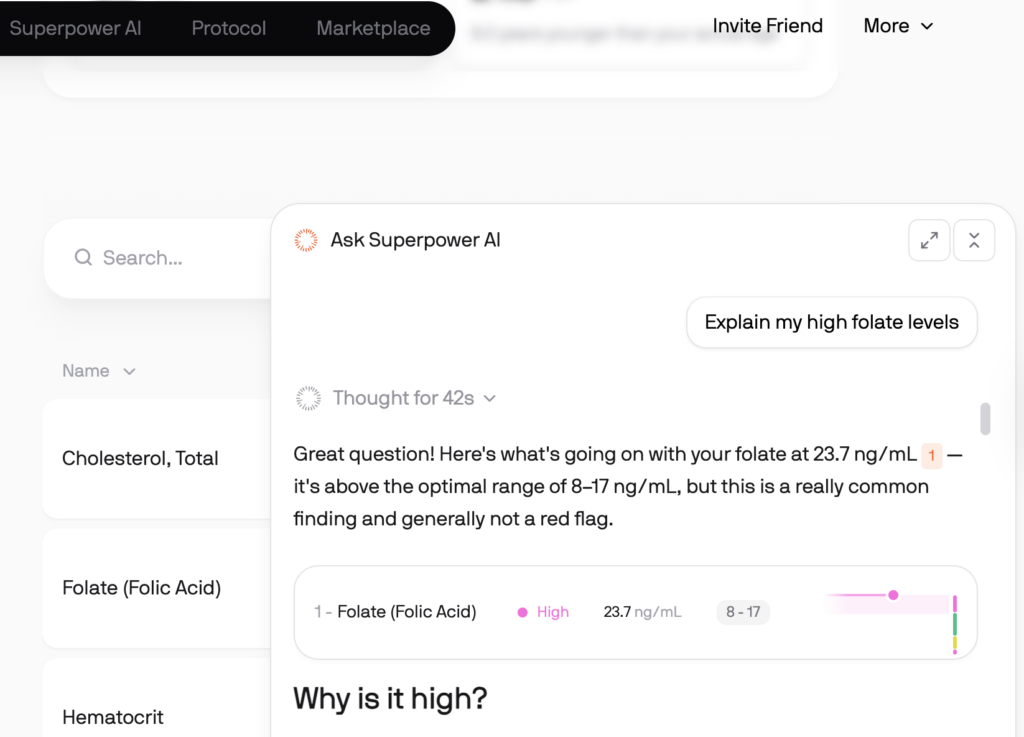Click the magnifier icon in search box
1024x737 pixels.
(83, 257)
